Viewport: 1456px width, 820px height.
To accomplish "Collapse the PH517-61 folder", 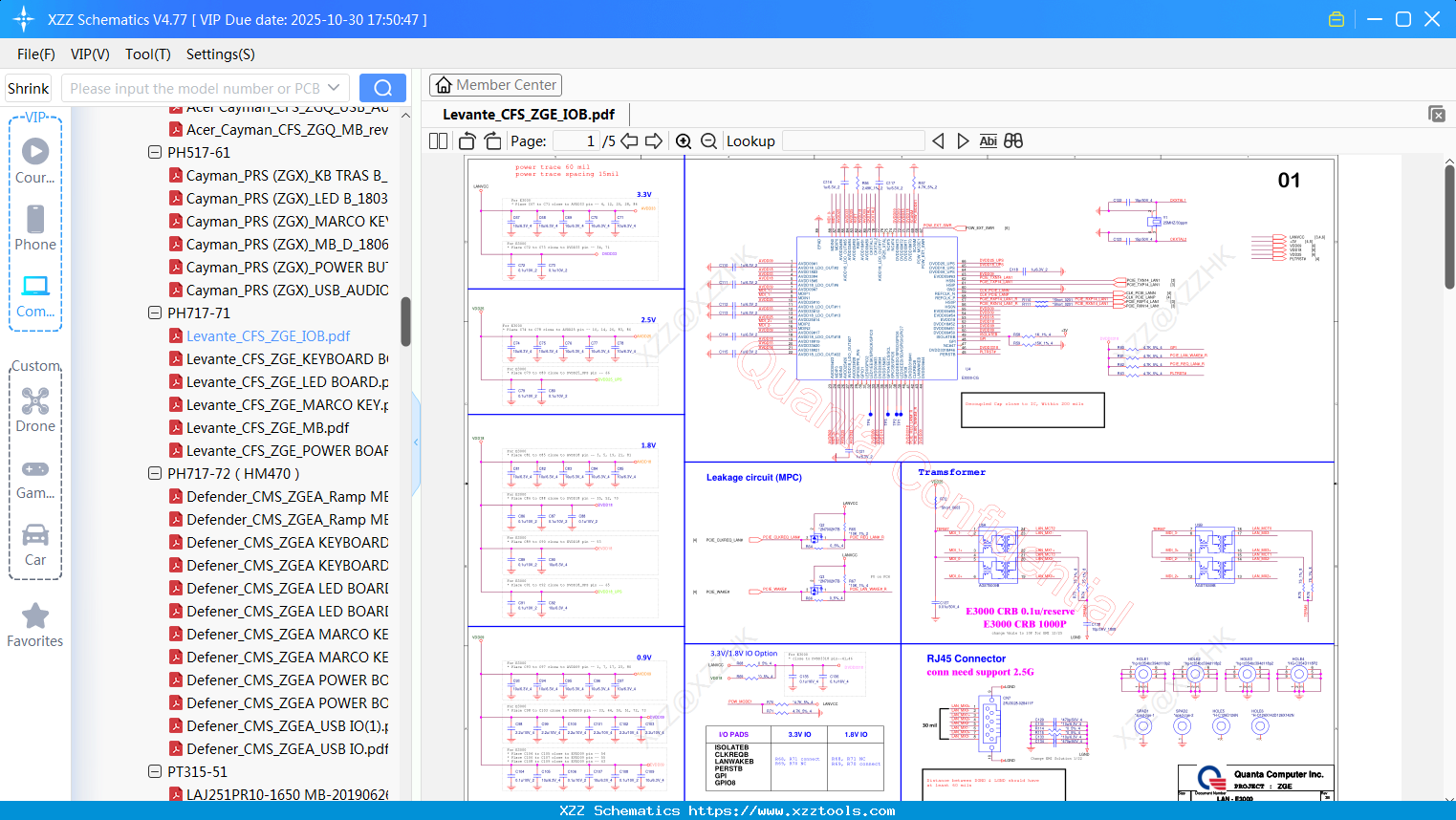I will click(x=155, y=153).
